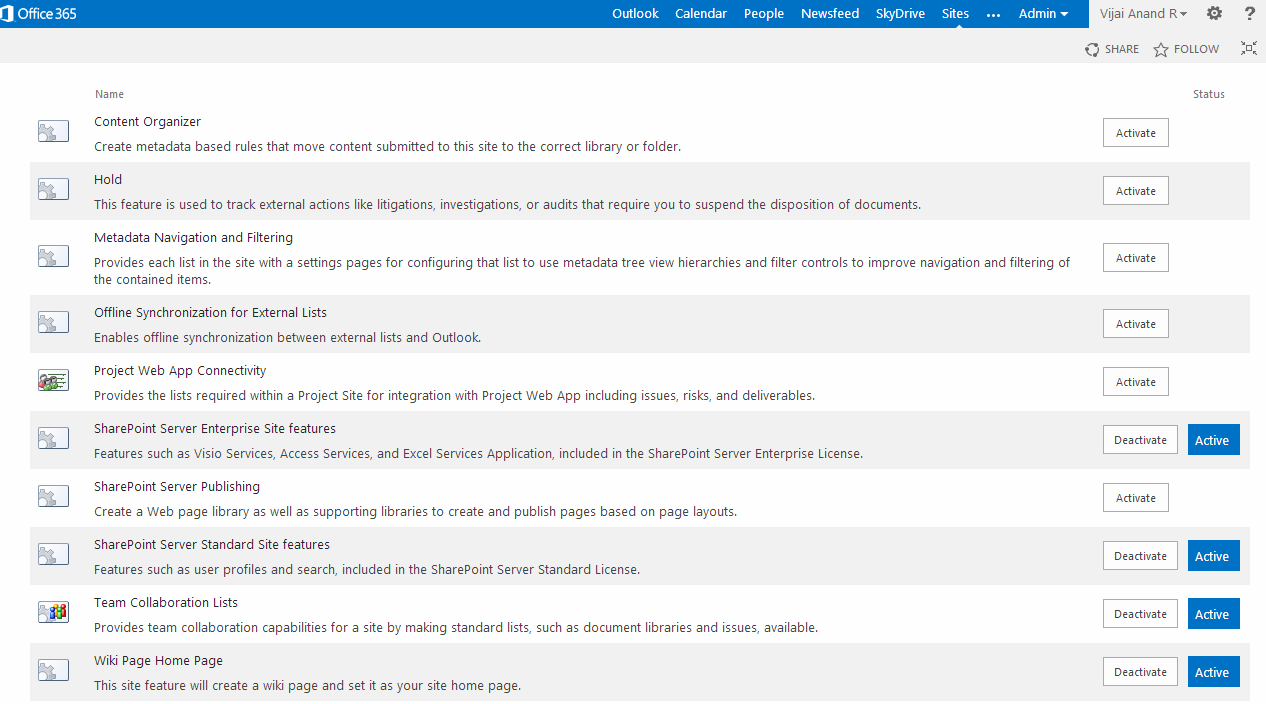Click the focus on content icon

click(1248, 48)
